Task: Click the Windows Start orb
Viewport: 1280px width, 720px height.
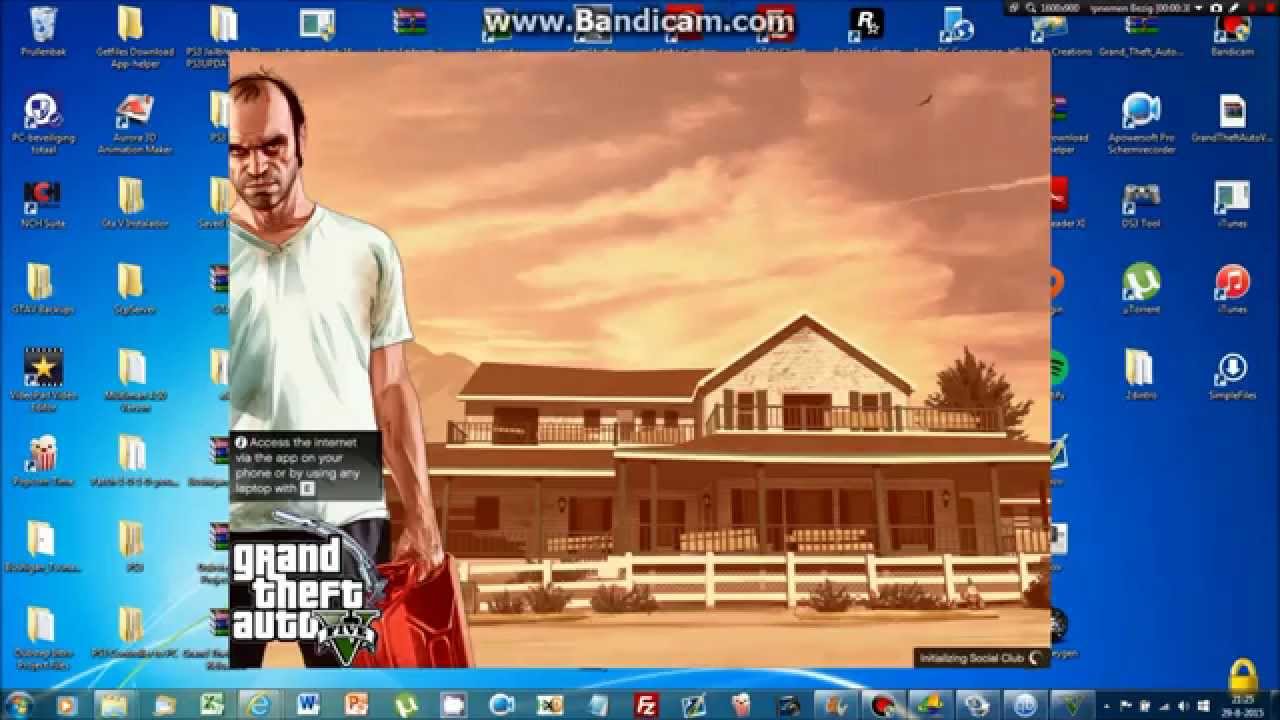Action: (20, 704)
